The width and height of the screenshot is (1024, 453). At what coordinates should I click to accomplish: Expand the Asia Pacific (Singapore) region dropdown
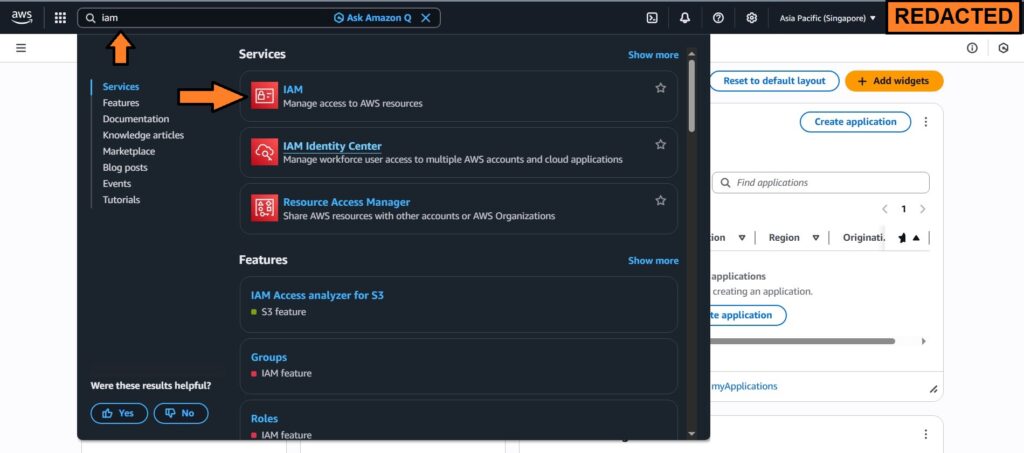point(828,18)
